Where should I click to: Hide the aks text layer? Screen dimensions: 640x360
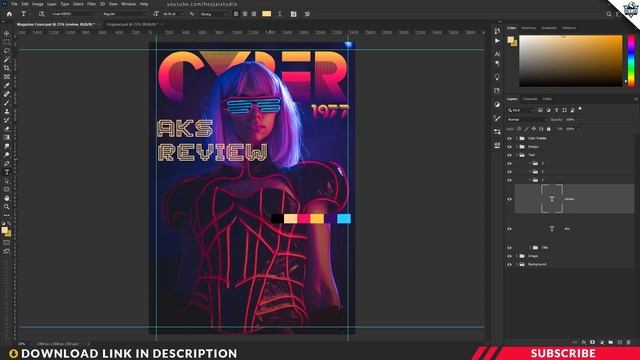(509, 229)
